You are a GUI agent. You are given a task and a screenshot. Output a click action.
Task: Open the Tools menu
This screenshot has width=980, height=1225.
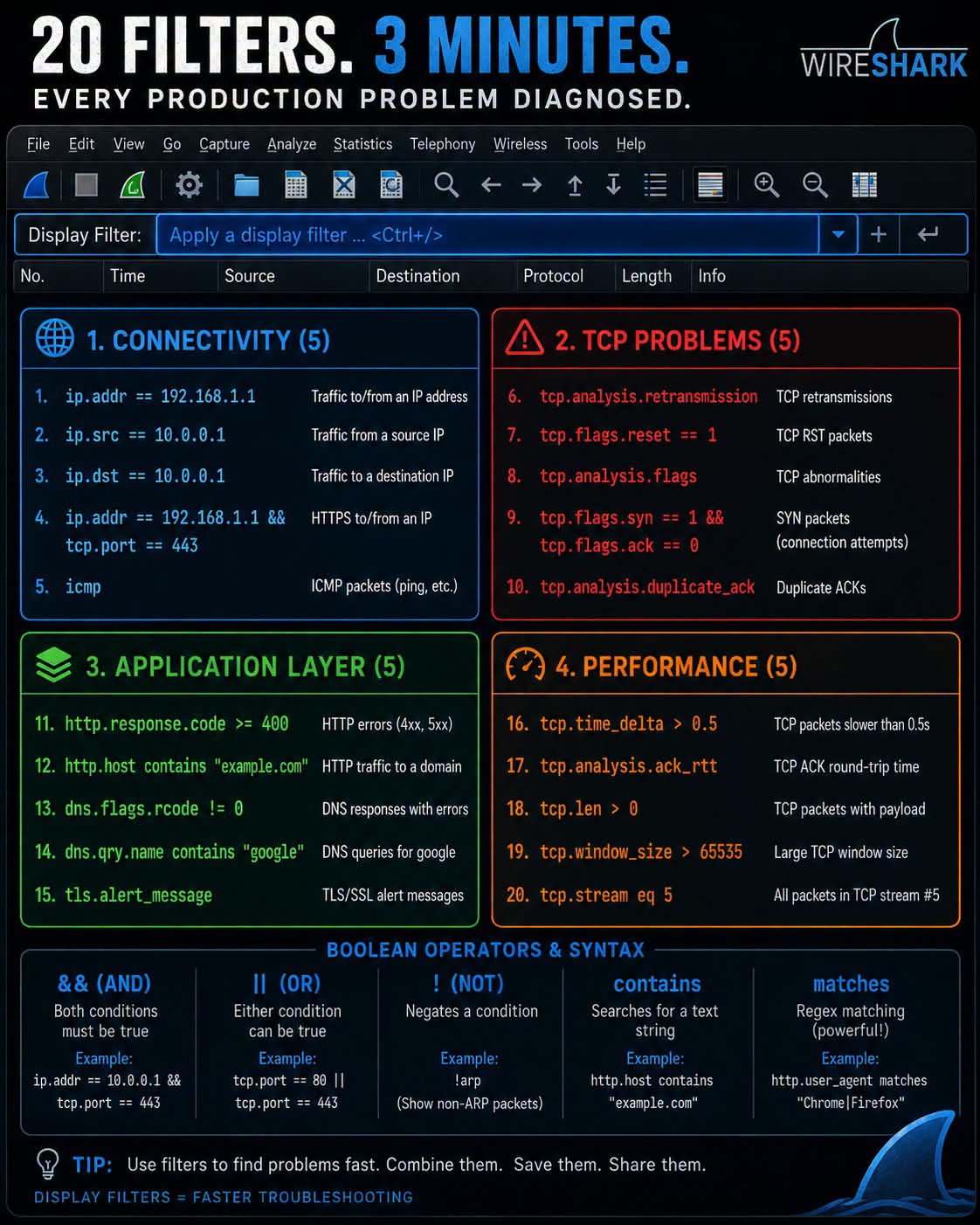(x=582, y=144)
